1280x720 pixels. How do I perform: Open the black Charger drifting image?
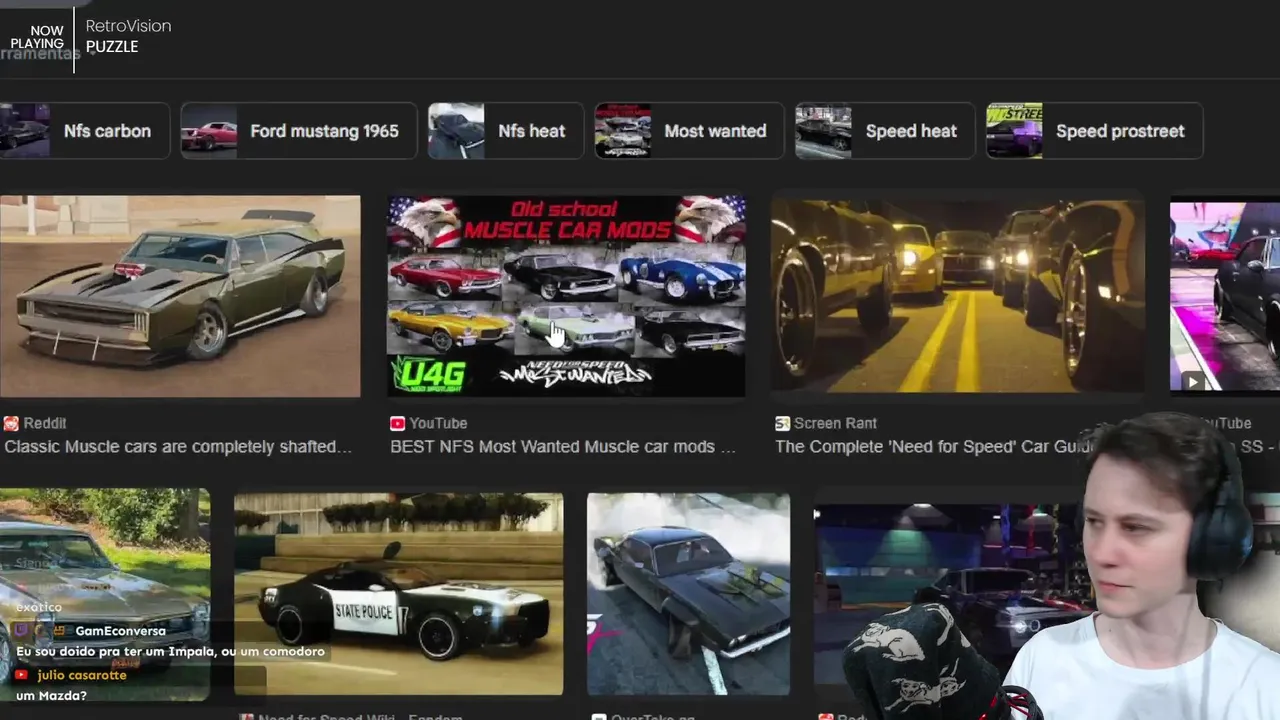(688, 594)
